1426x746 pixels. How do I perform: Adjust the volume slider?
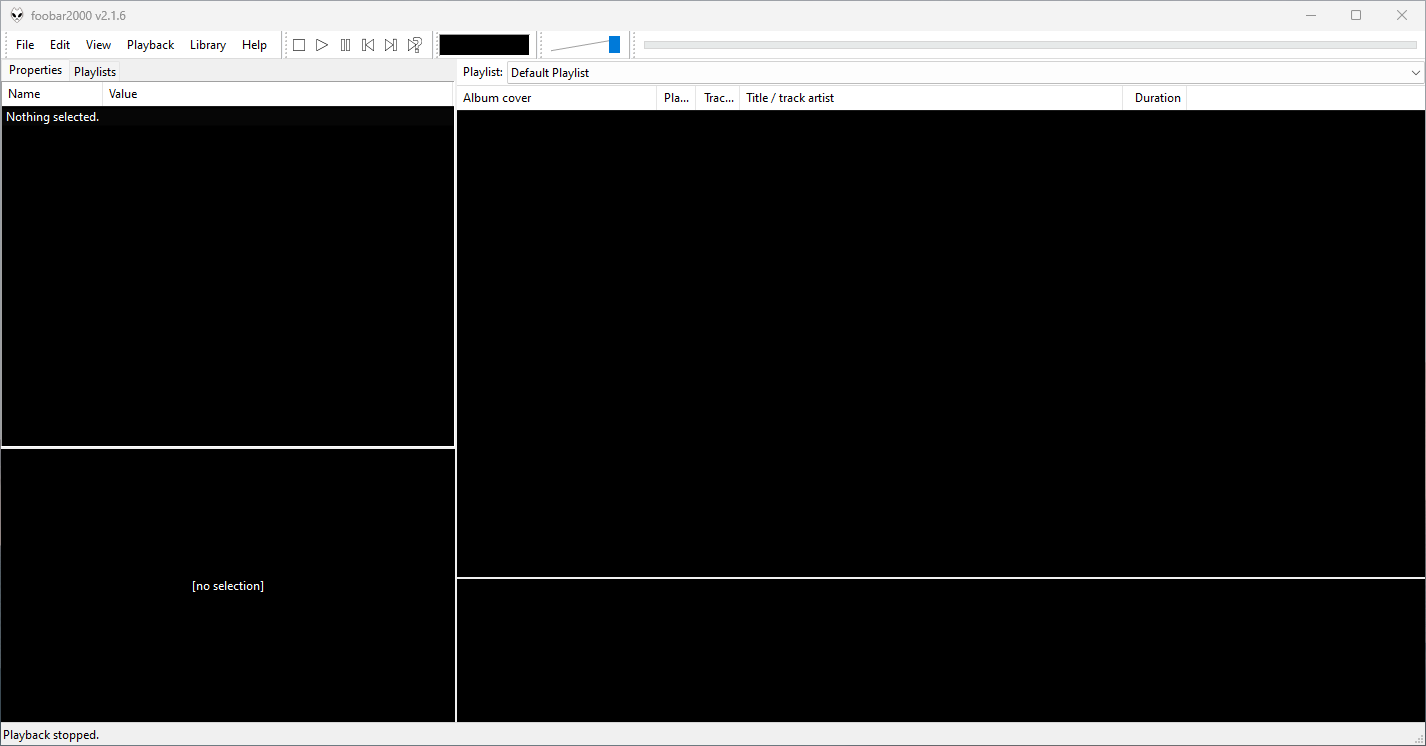613,44
